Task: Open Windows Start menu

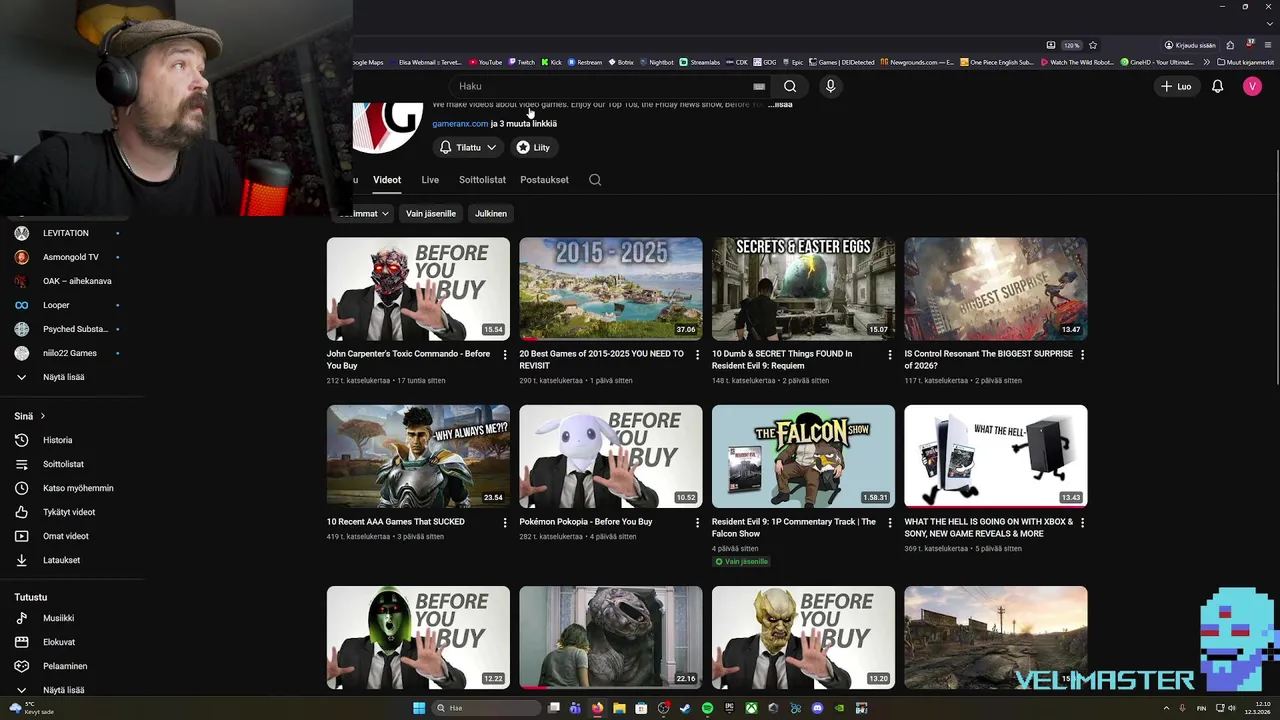Action: tap(419, 708)
